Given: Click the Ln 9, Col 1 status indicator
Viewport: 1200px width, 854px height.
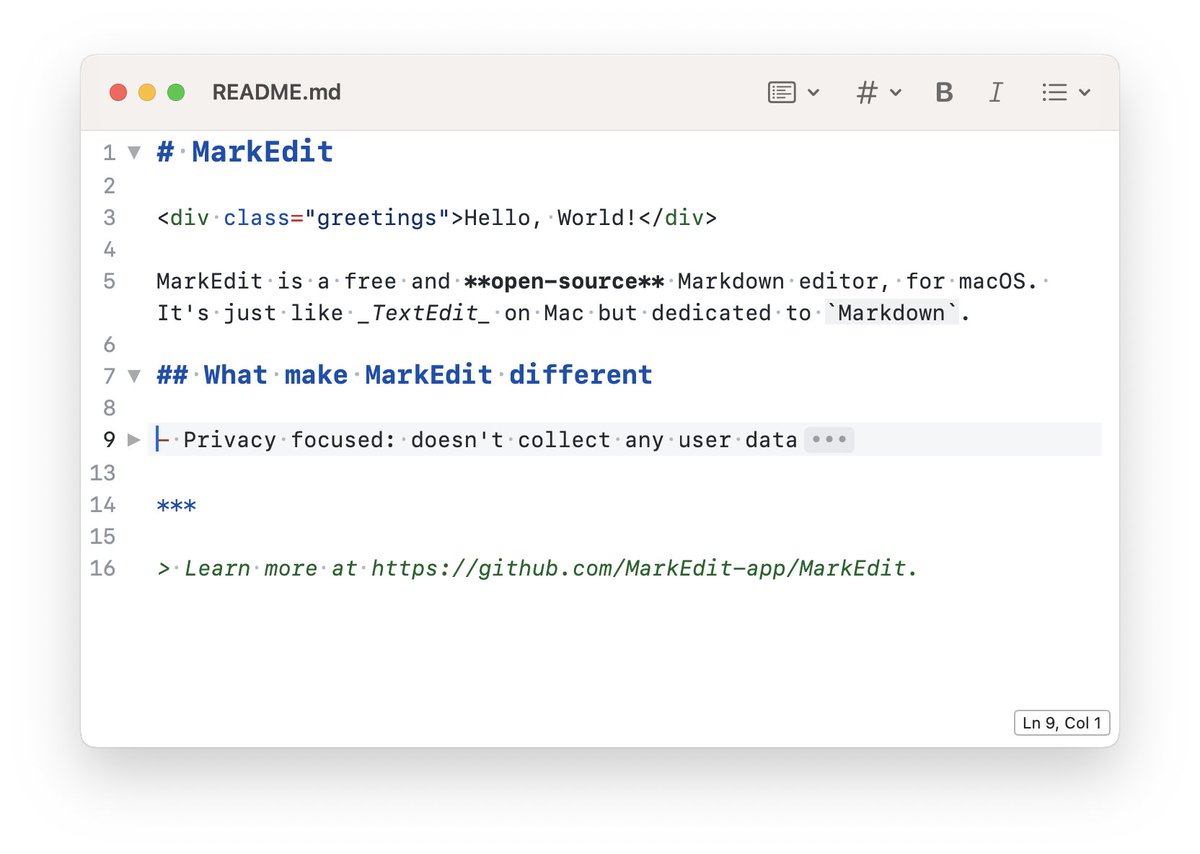Looking at the screenshot, I should tap(1061, 723).
